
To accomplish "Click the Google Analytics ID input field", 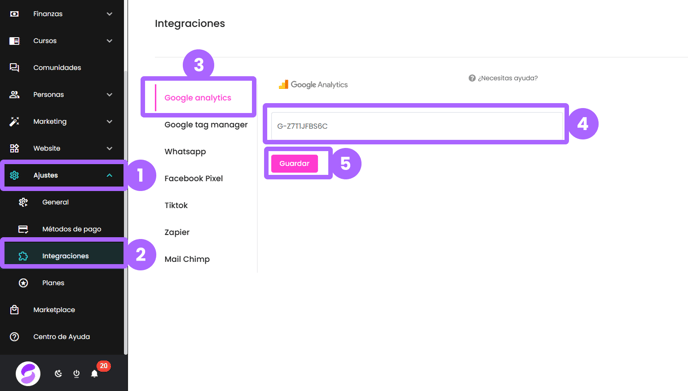I will click(x=416, y=126).
